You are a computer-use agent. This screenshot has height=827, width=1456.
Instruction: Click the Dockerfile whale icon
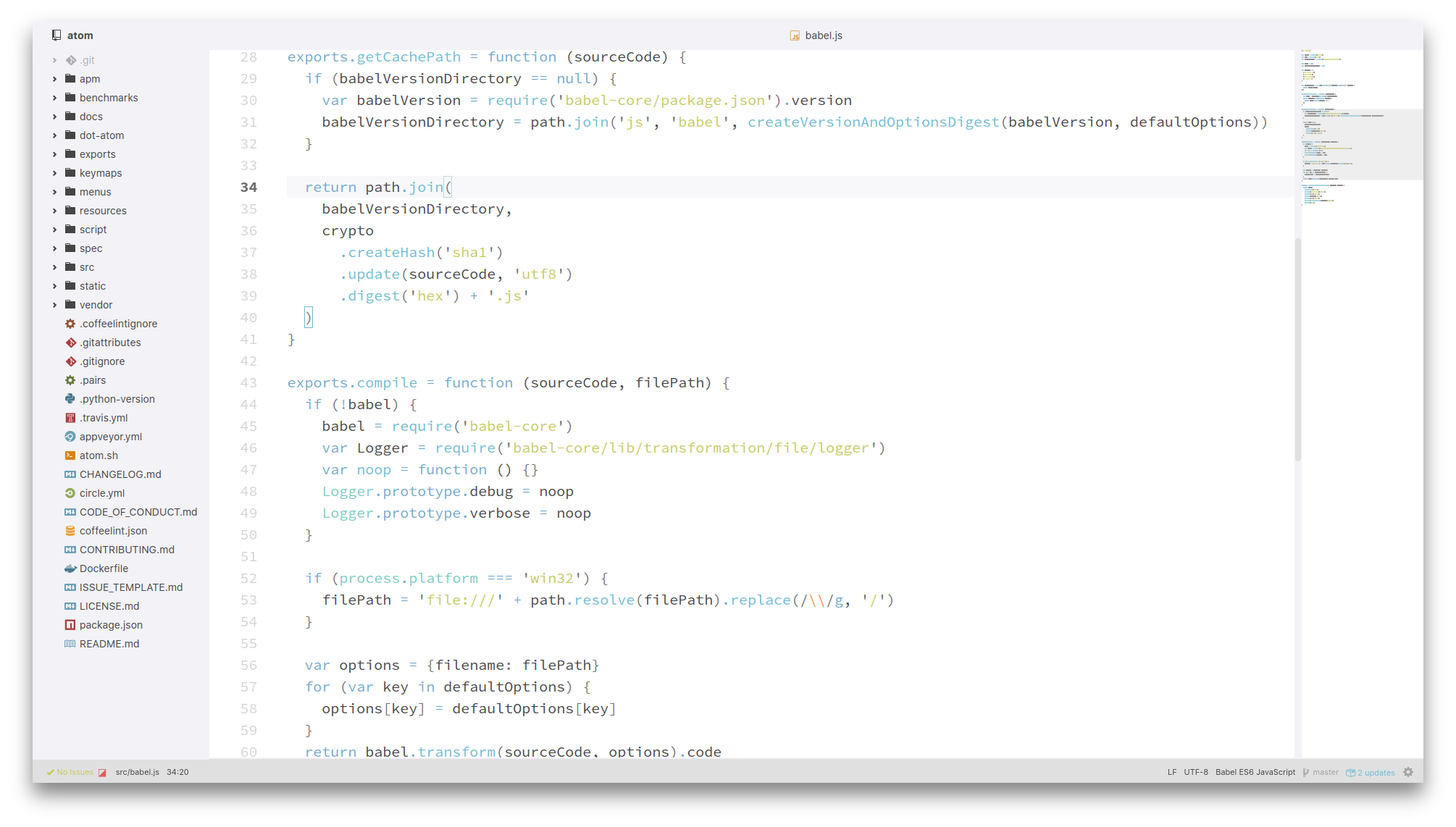70,568
